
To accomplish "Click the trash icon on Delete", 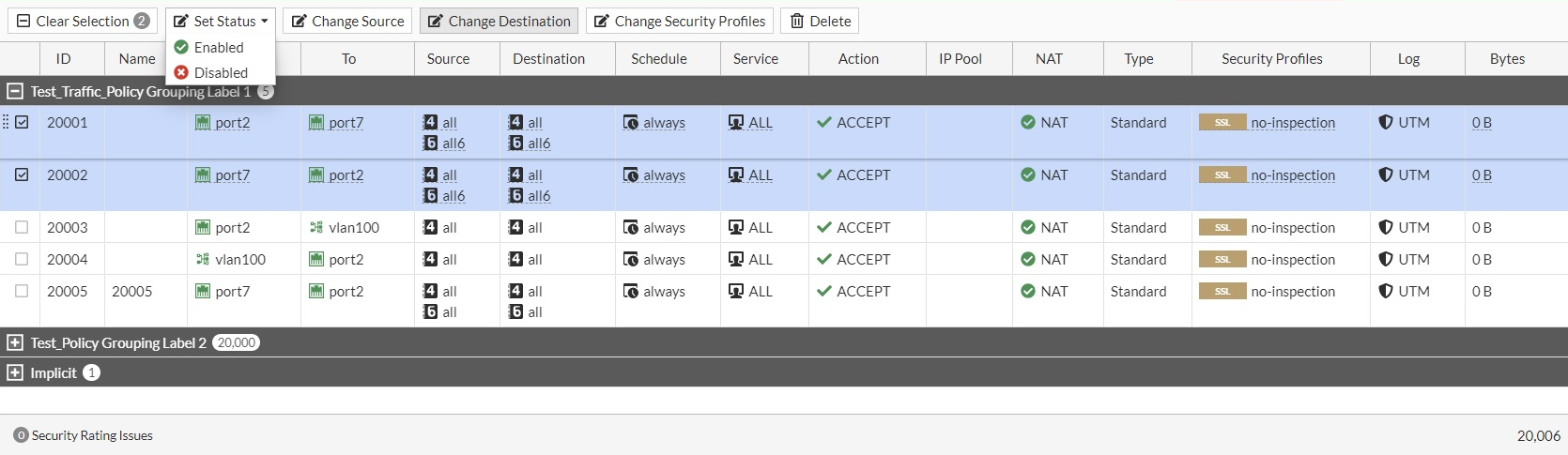I will pyautogui.click(x=797, y=22).
